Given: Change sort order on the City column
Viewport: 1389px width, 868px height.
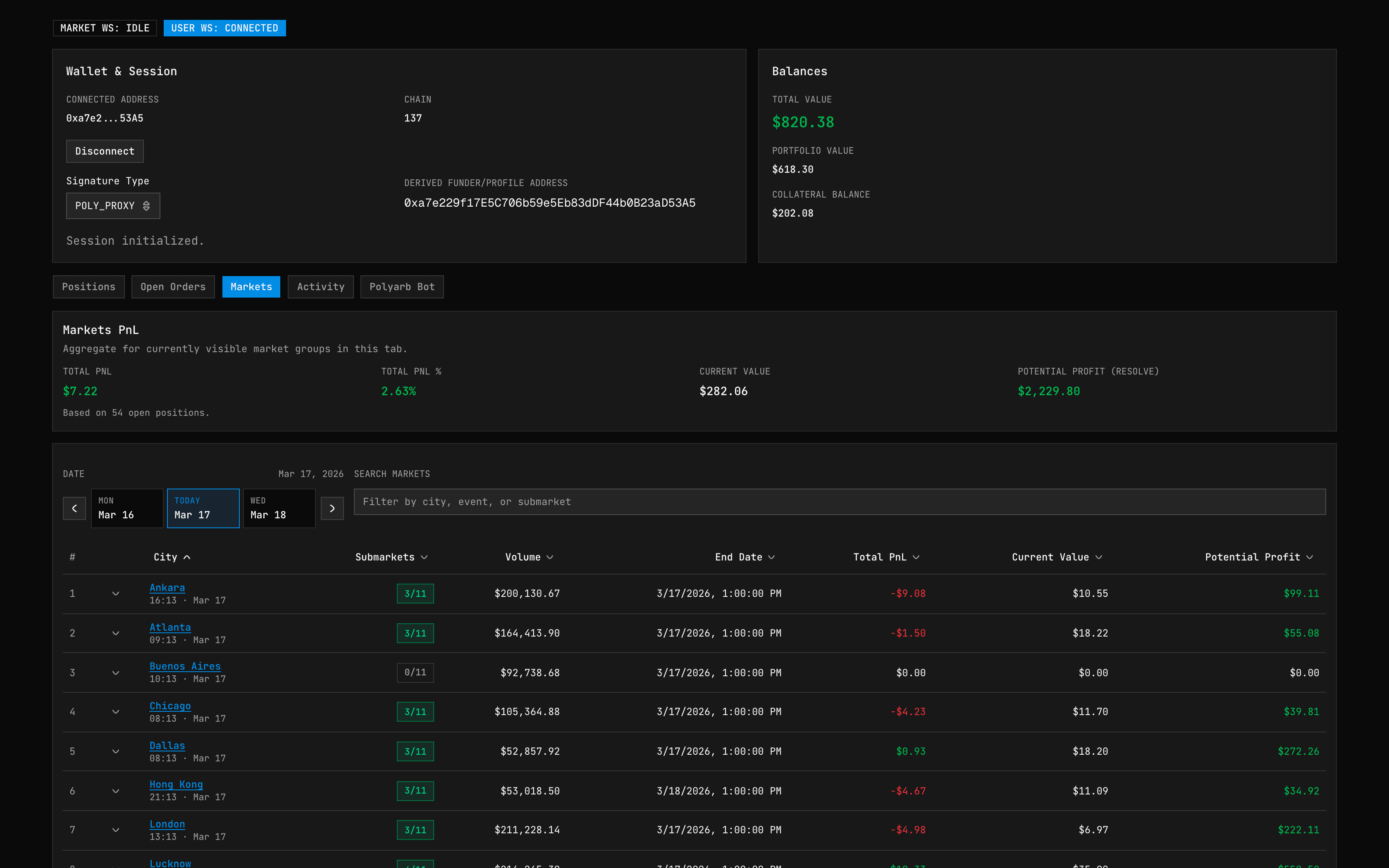Looking at the screenshot, I should coord(171,557).
